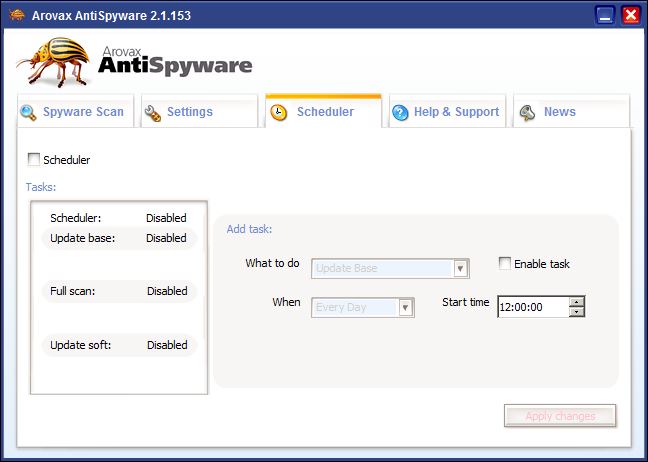Close the Arovax AntiSpyware window

[631, 16]
